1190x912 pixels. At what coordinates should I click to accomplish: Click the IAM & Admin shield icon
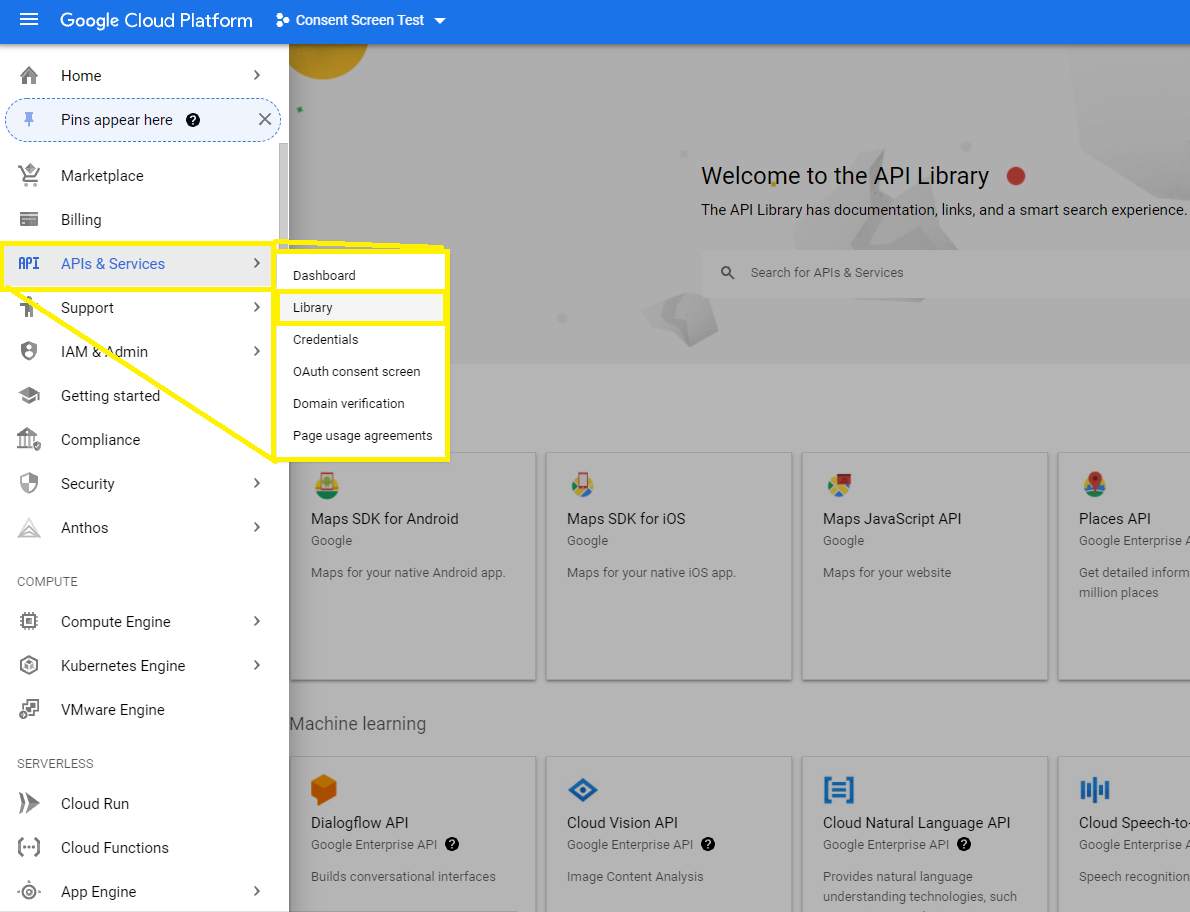coord(29,351)
